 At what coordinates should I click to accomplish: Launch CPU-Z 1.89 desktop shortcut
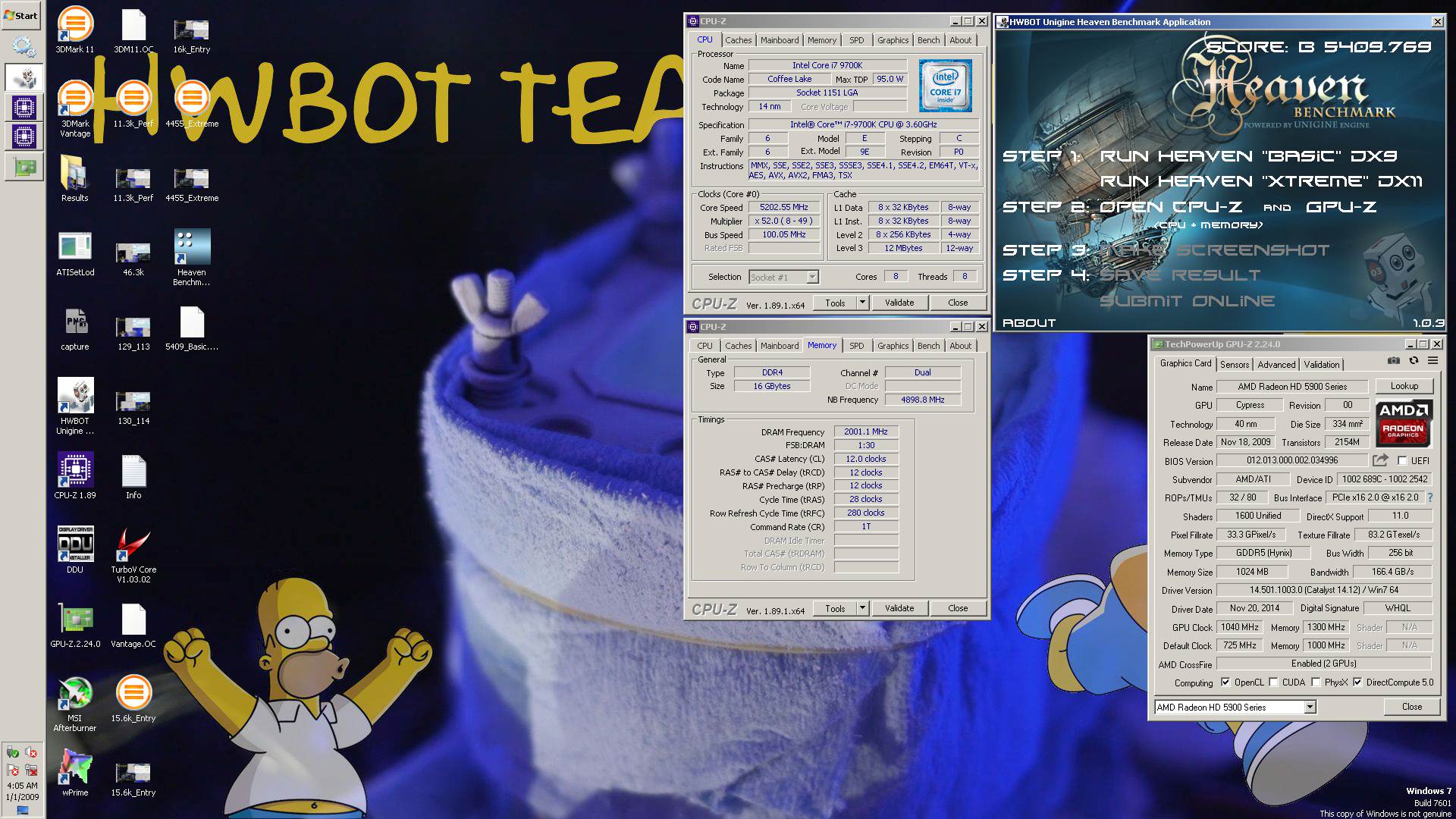pos(75,476)
